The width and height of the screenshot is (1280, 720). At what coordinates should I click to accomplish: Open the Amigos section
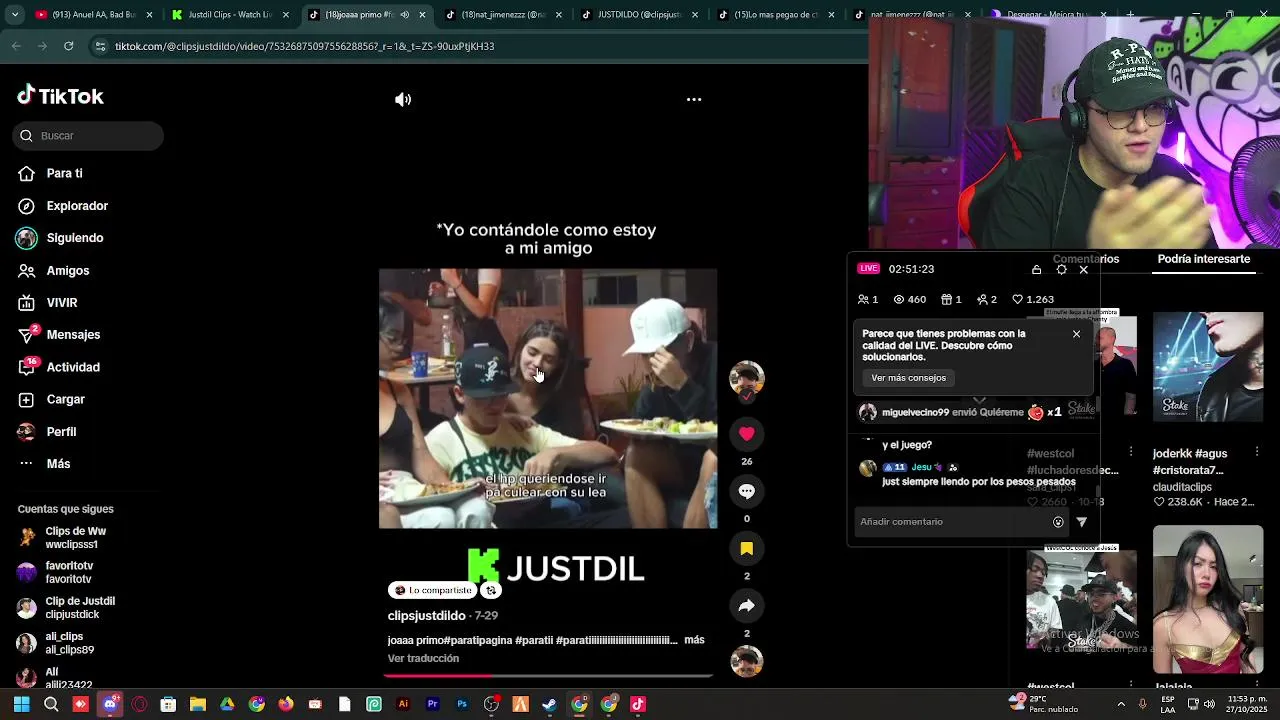(x=67, y=270)
